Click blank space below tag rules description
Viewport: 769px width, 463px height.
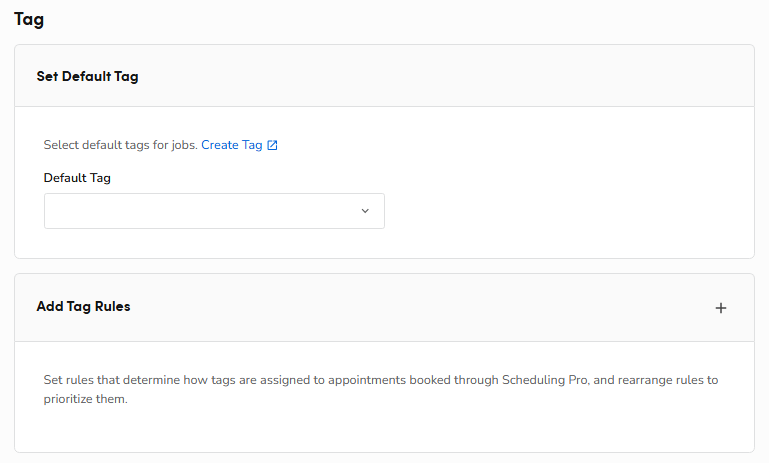[400, 430]
